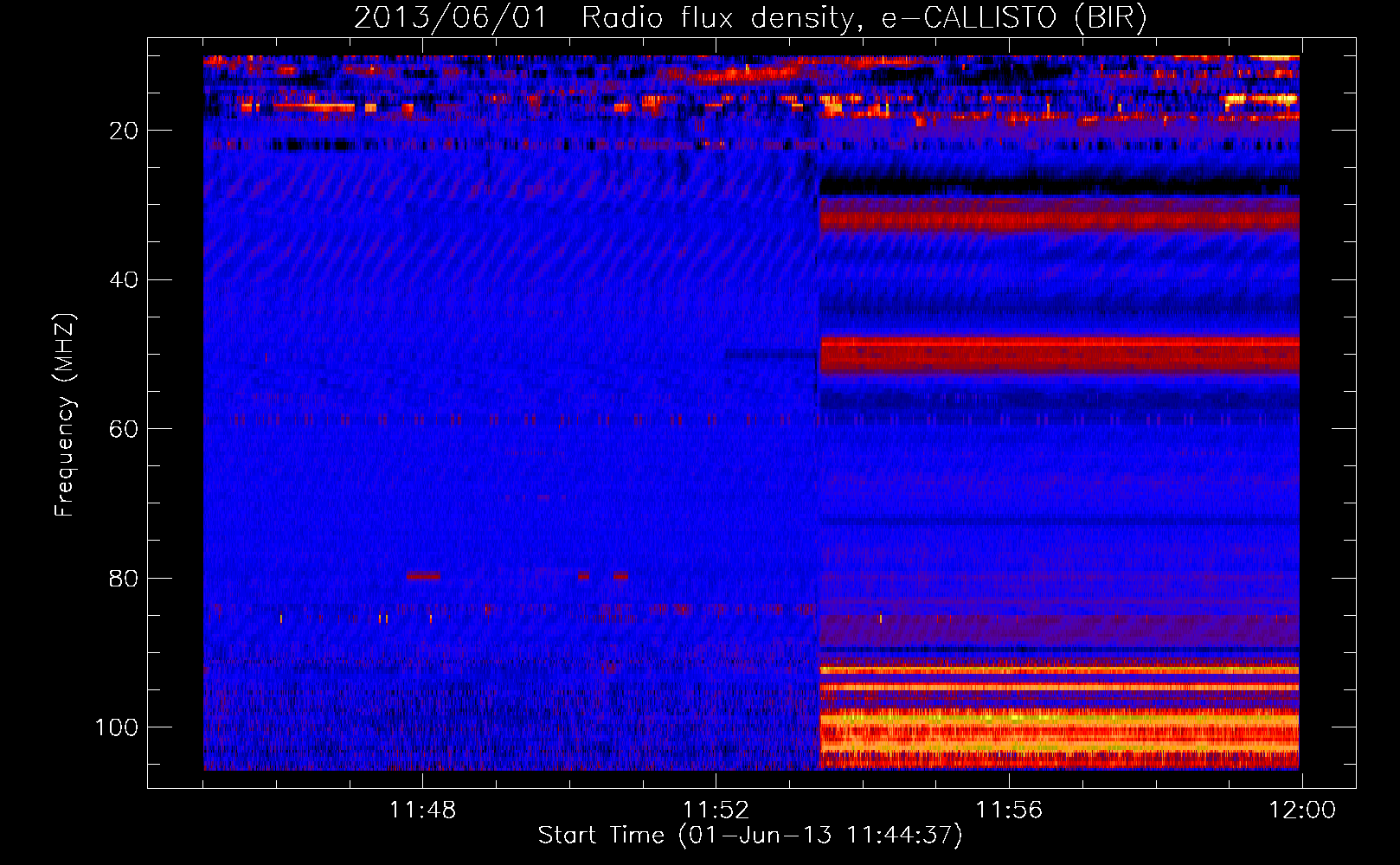Click the 11:48 time tick label
This screenshot has width=1400, height=865.
[x=422, y=811]
